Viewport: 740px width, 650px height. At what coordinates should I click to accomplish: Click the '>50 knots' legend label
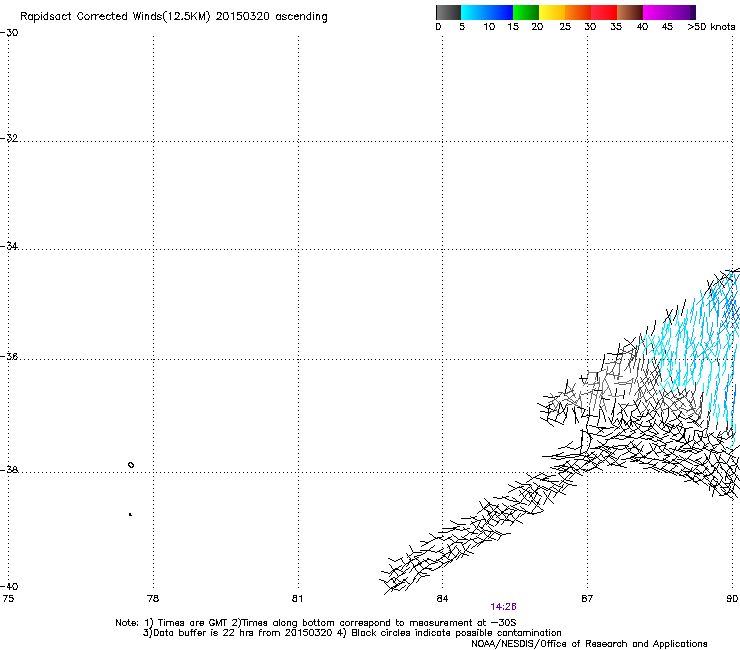tap(711, 27)
